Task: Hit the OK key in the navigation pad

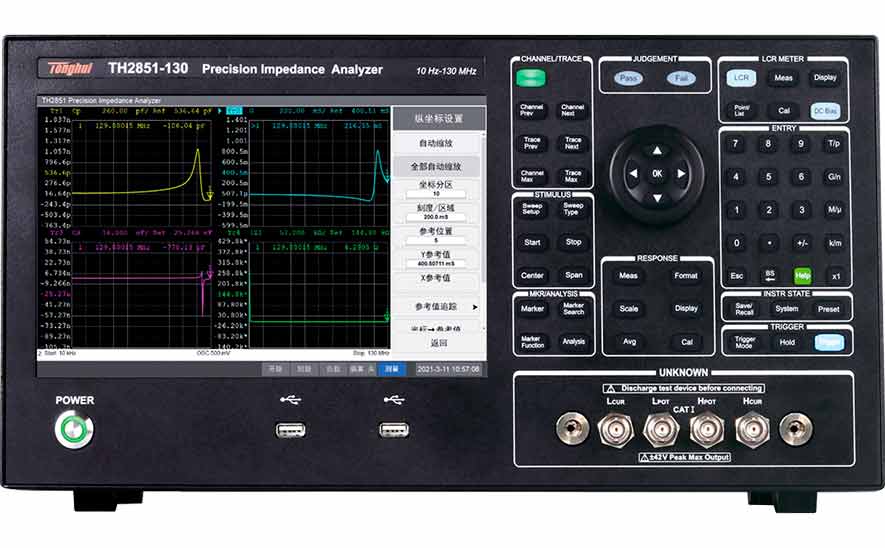Action: click(657, 174)
